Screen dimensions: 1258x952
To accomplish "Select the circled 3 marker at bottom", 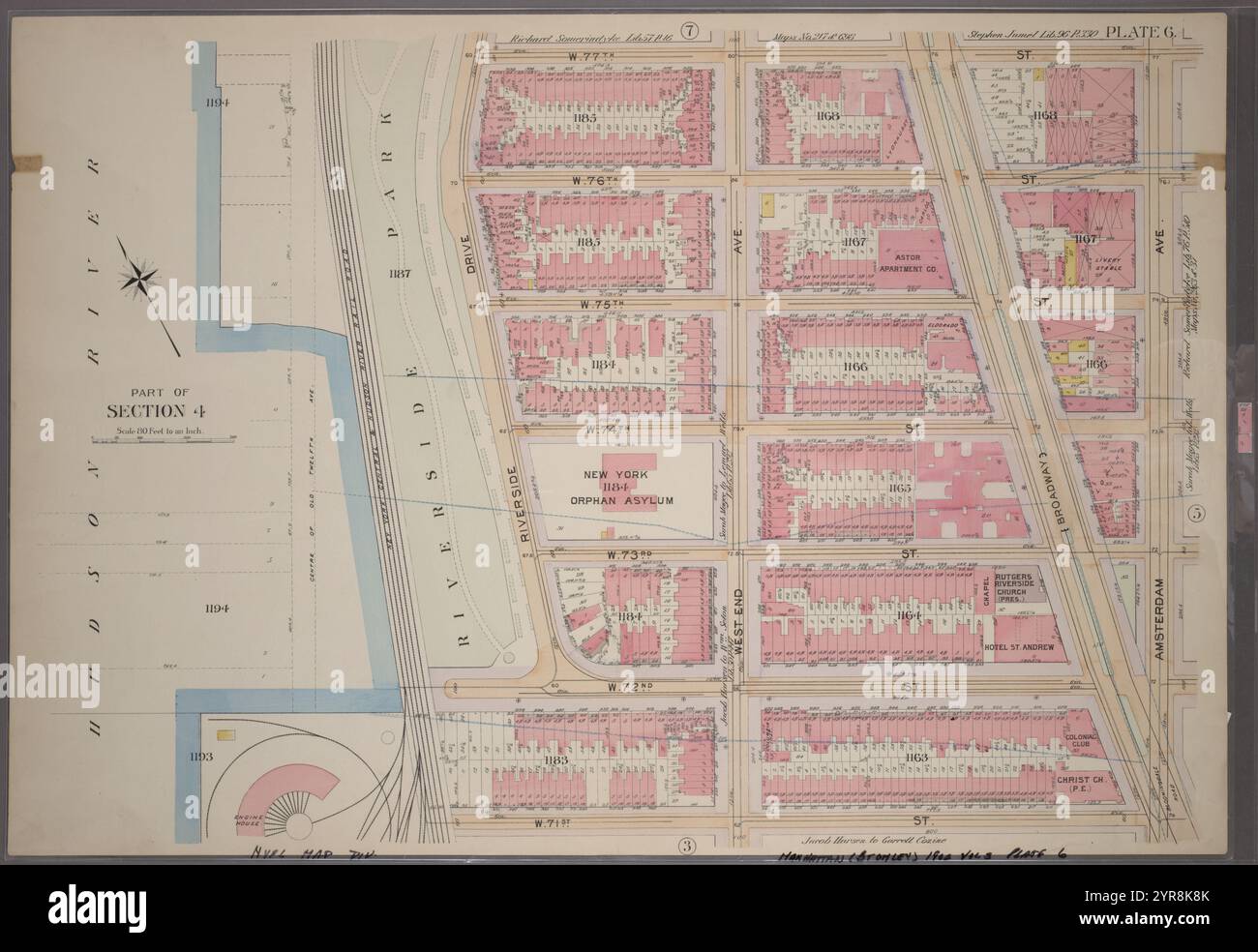I will pos(688,847).
